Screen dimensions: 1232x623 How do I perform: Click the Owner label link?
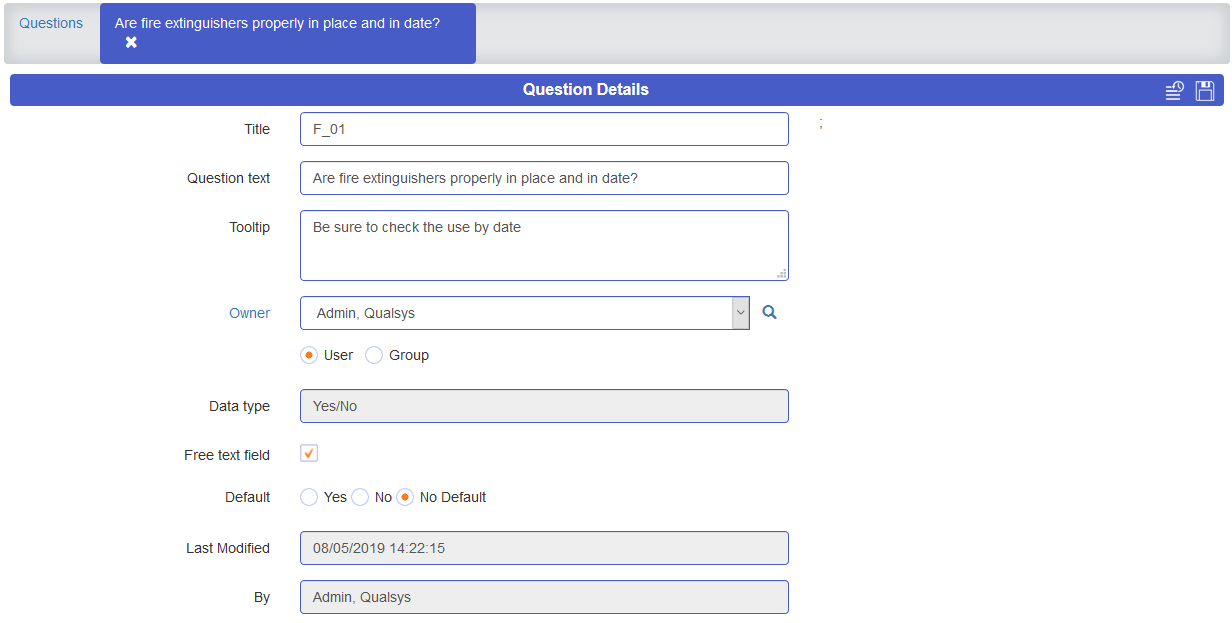249,313
